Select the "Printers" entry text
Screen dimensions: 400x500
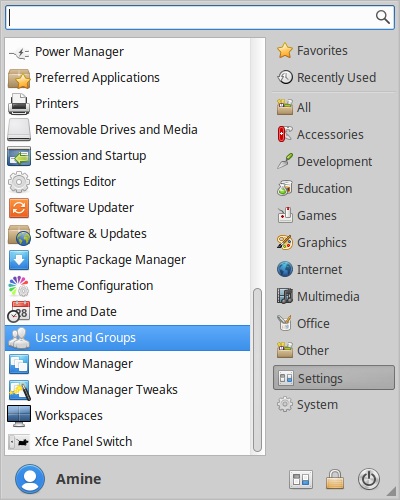pyautogui.click(x=57, y=104)
